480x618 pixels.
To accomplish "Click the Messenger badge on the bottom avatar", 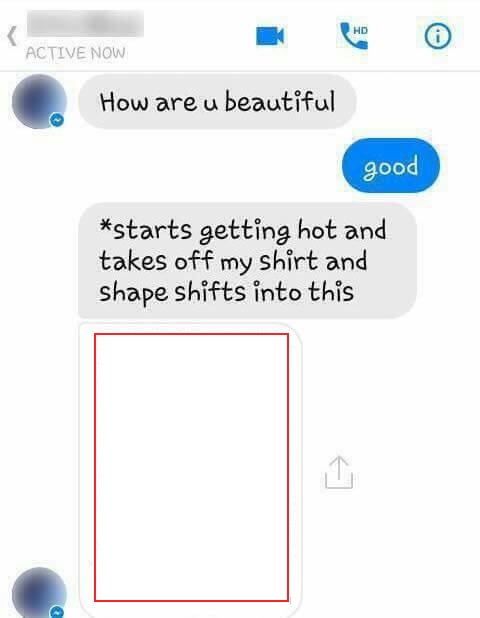I will pos(58,611).
